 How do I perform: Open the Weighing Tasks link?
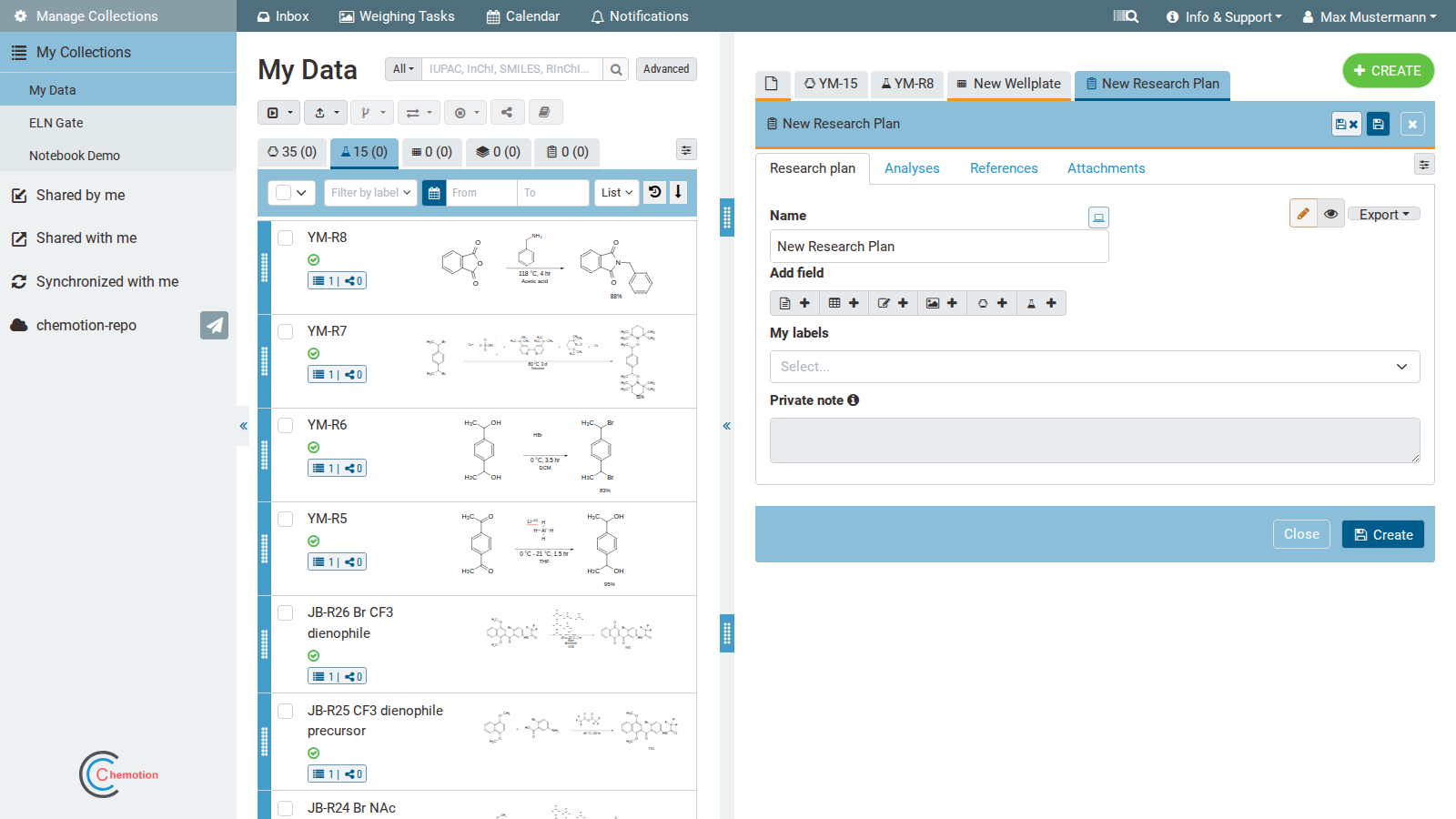pyautogui.click(x=397, y=16)
